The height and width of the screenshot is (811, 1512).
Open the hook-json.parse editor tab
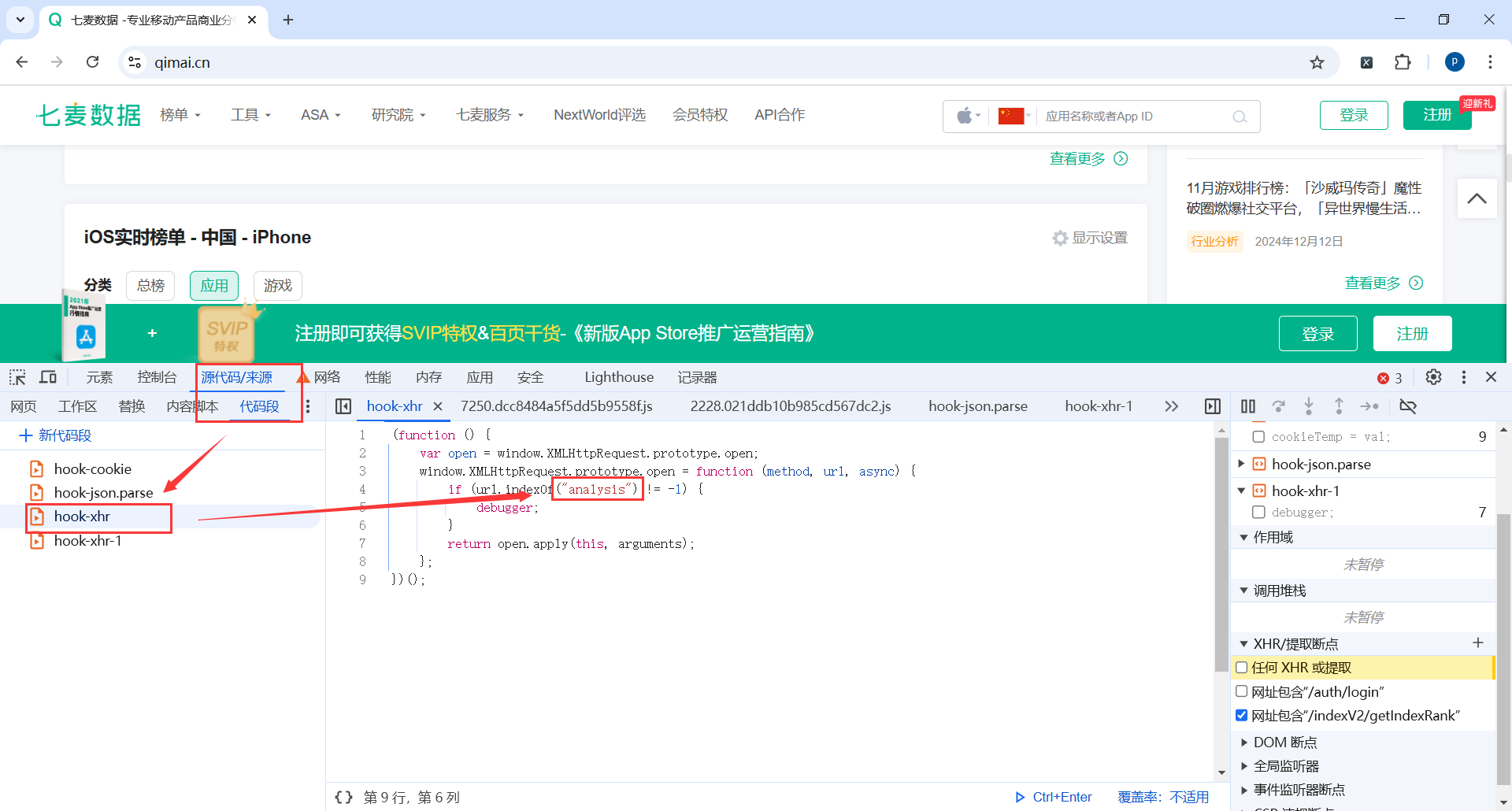[x=978, y=406]
